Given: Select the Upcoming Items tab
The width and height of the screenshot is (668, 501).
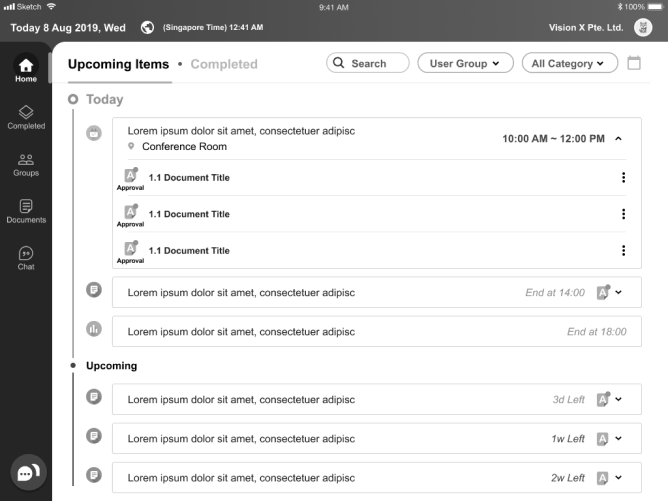Looking at the screenshot, I should (x=118, y=64).
